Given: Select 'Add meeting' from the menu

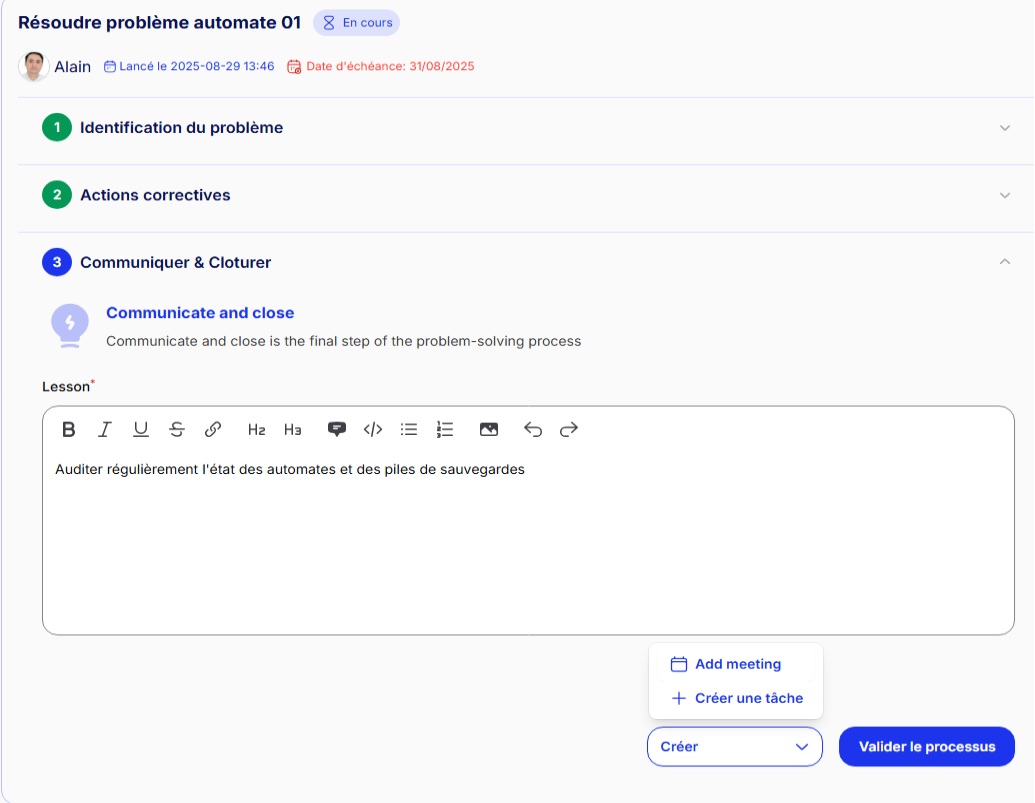Looking at the screenshot, I should (x=738, y=663).
